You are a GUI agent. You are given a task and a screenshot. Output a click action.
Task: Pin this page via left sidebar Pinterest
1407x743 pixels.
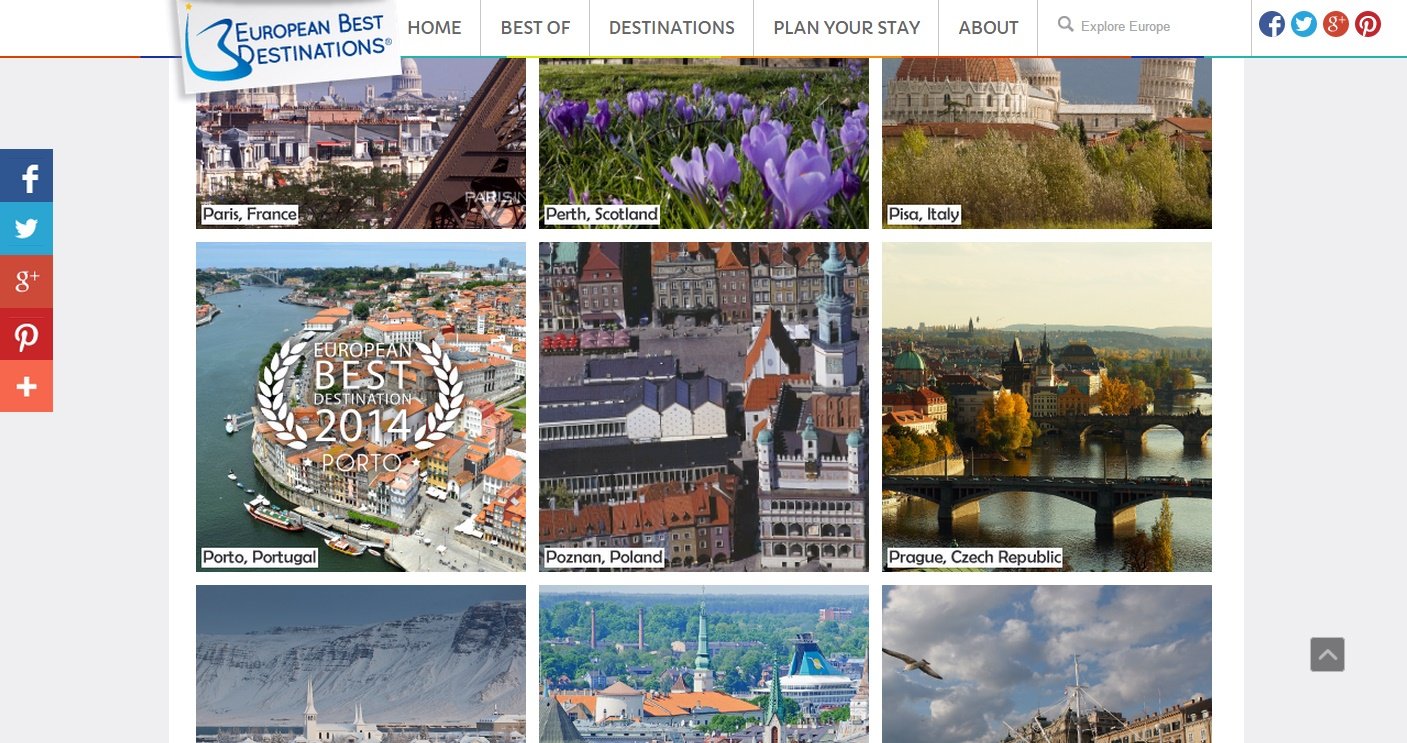26,335
